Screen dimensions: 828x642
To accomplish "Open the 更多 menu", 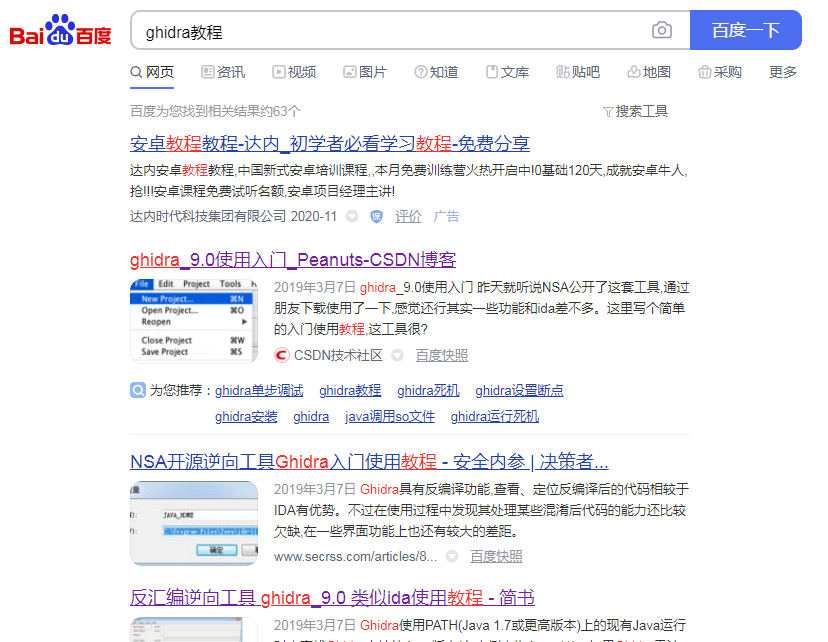I will point(783,72).
